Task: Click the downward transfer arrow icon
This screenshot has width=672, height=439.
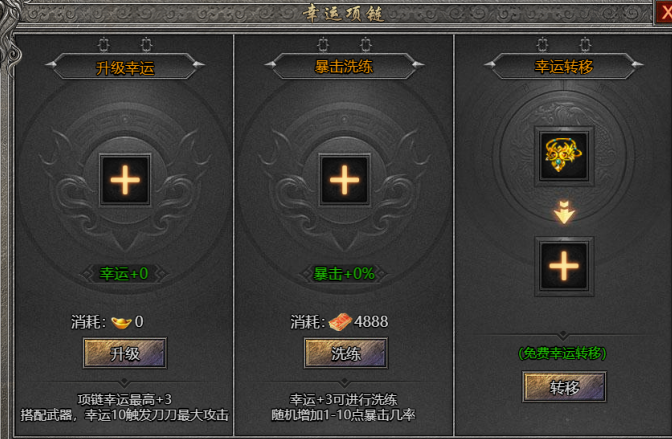Action: tap(564, 212)
